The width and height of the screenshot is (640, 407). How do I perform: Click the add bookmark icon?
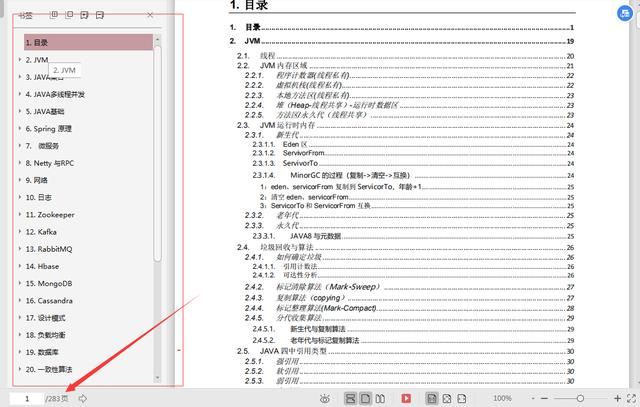pyautogui.click(x=84, y=16)
